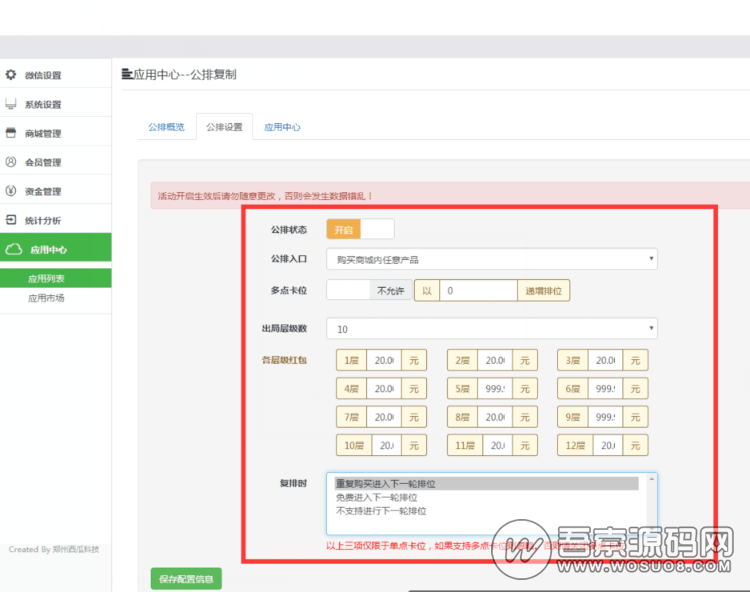Open the 公排入口 dropdown
This screenshot has height=592, width=750.
click(491, 259)
